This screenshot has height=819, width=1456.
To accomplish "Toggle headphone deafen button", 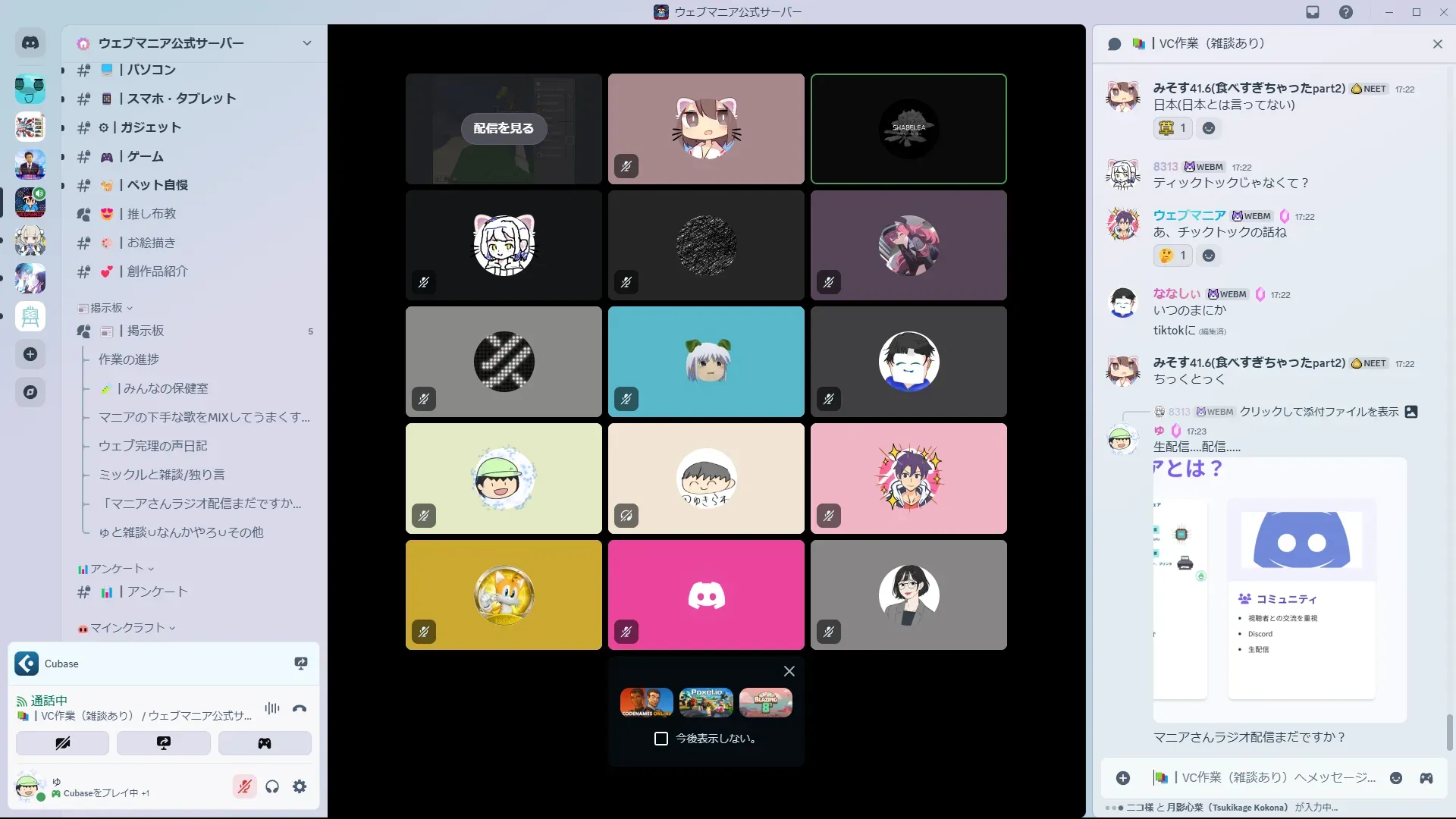I will tap(272, 786).
